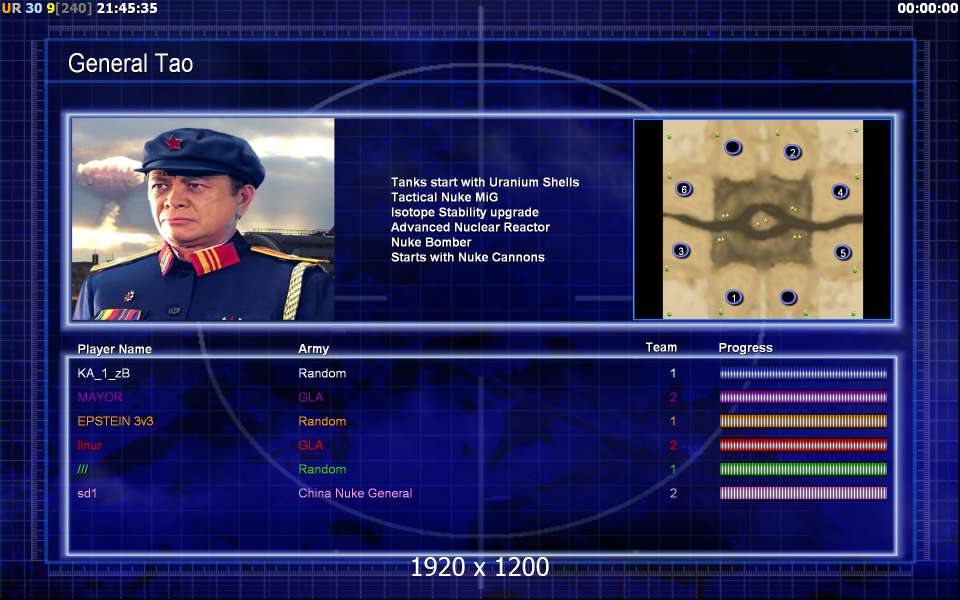Viewport: 960px width, 600px height.
Task: Select player name MAYOR
Action: coord(100,397)
